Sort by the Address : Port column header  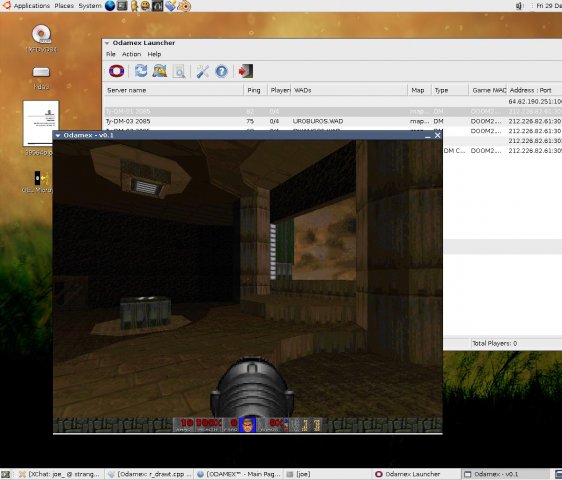534,90
